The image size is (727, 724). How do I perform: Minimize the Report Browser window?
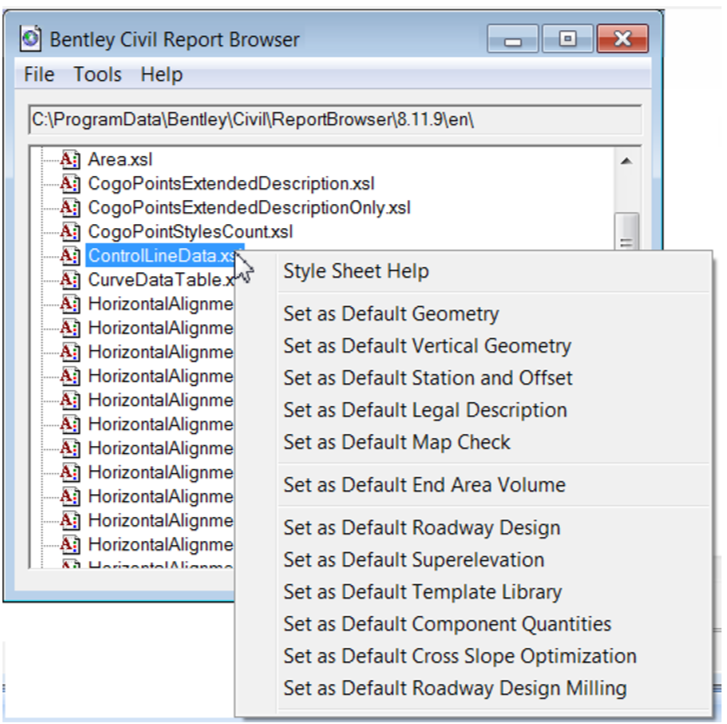coord(512,39)
